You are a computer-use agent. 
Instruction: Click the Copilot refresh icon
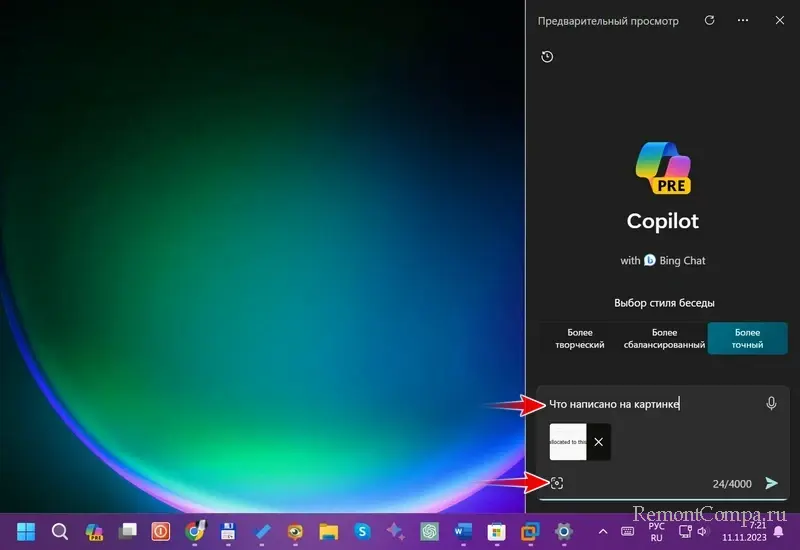tap(710, 20)
